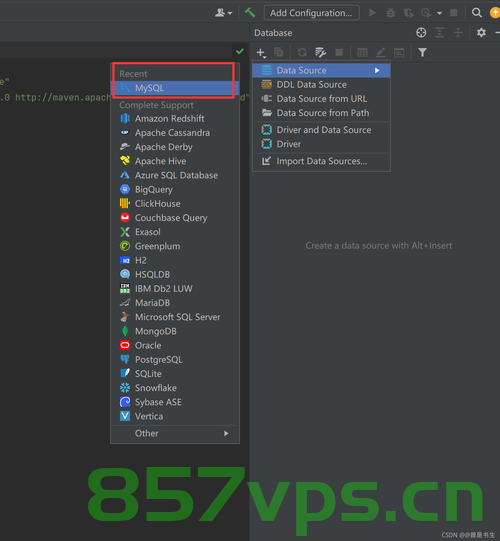Choose Amazon Redshift database
500x541 pixels.
175,119
